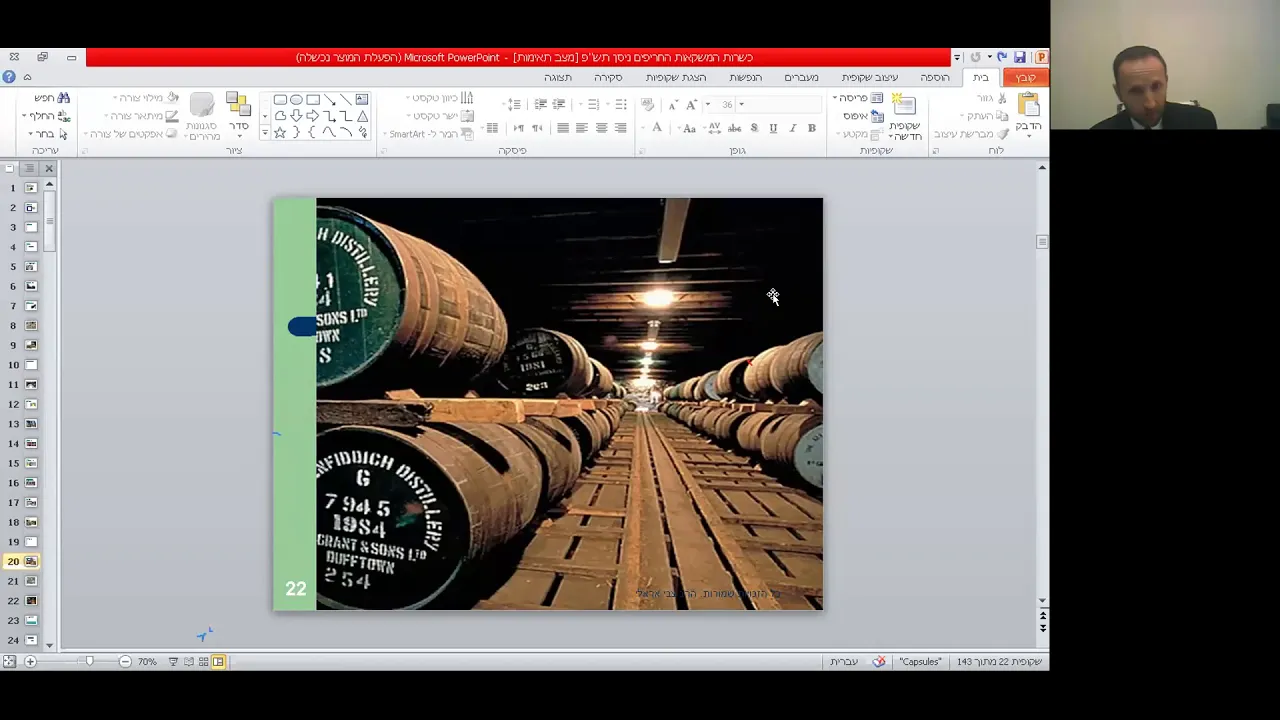Image resolution: width=1280 pixels, height=720 pixels.
Task: Click the zoom slider in status bar
Action: click(89, 662)
